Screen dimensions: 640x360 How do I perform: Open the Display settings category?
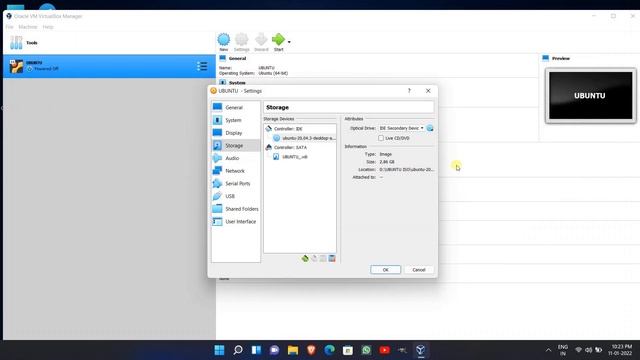pos(236,133)
